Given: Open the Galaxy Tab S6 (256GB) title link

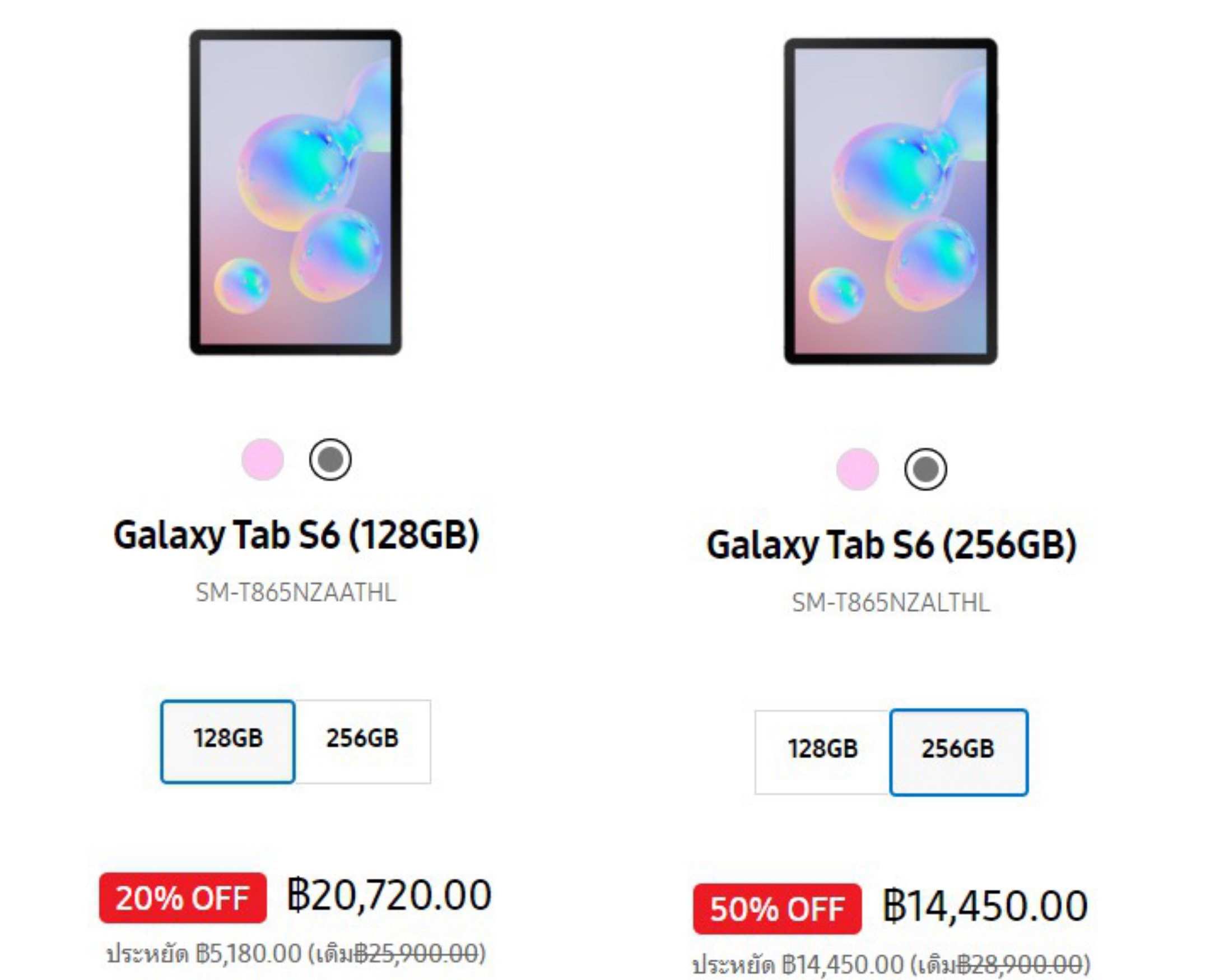Looking at the screenshot, I should tap(891, 545).
